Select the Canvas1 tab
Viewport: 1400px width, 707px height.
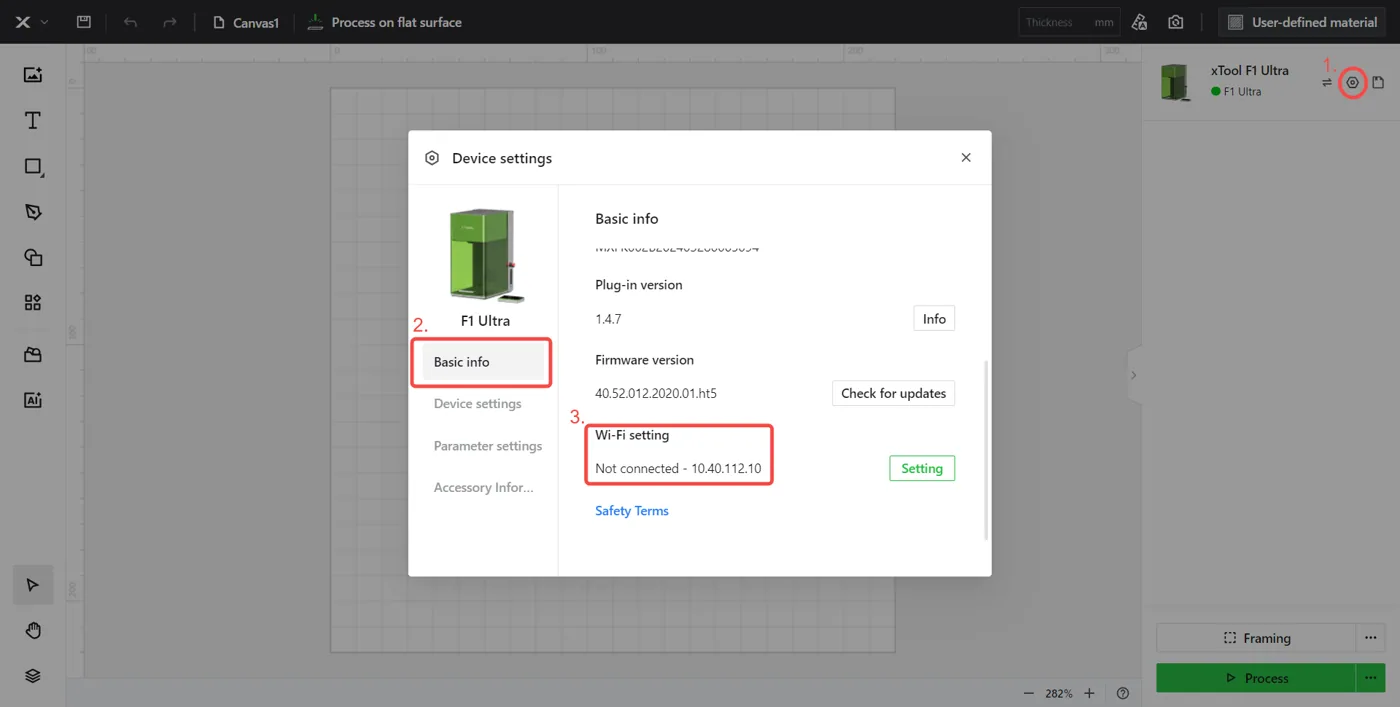click(x=246, y=22)
